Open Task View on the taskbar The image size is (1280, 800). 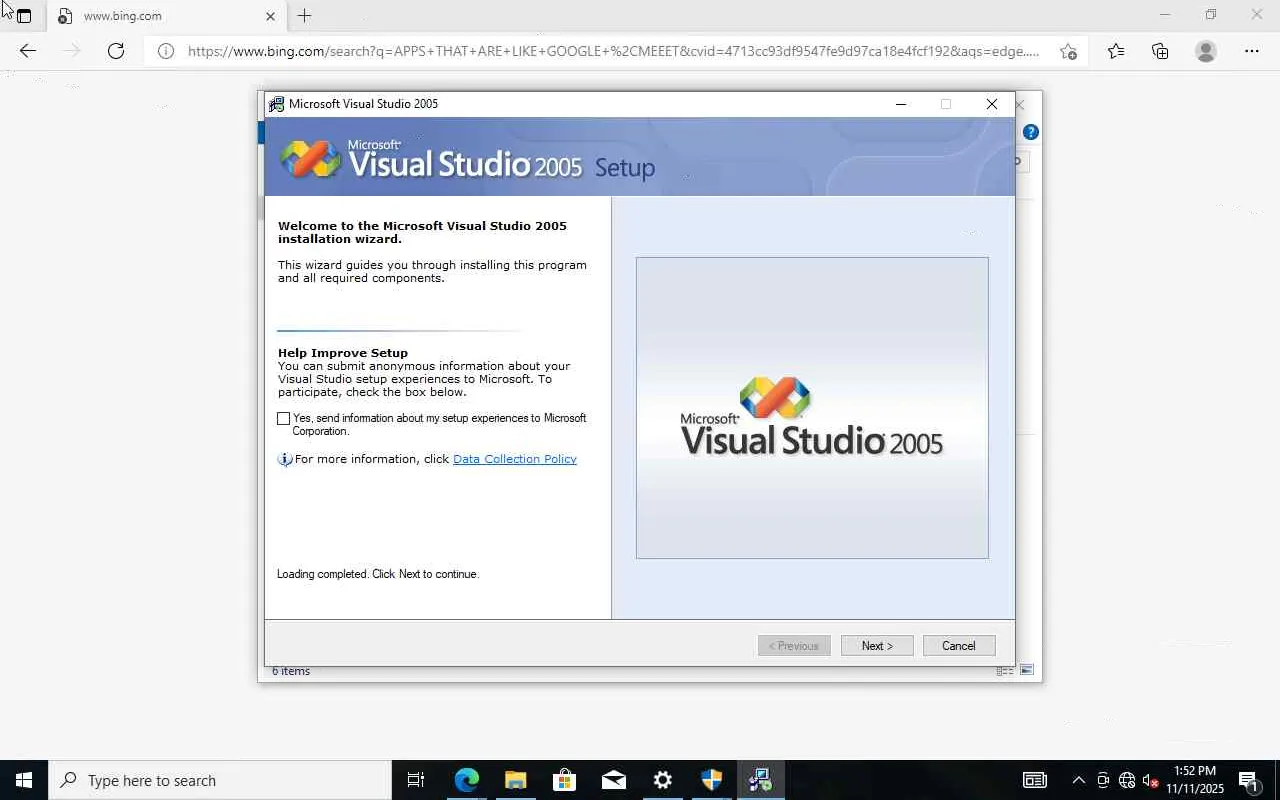(x=416, y=780)
